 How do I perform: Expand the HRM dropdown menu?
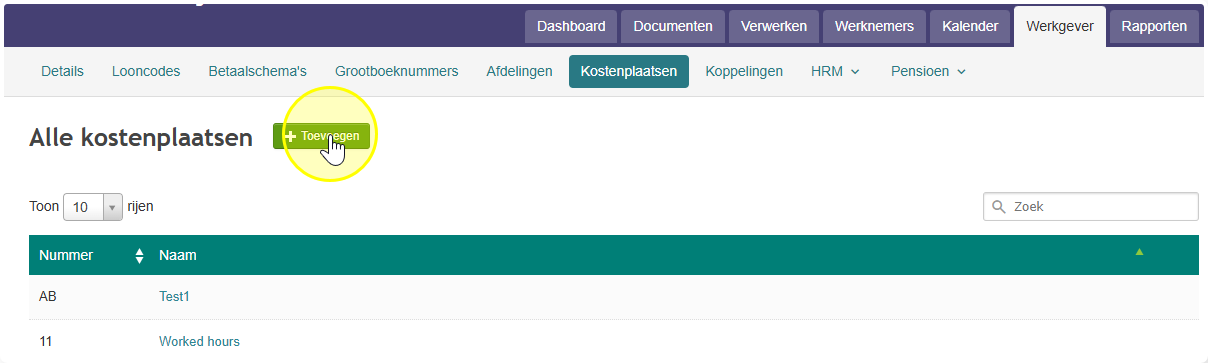point(835,71)
